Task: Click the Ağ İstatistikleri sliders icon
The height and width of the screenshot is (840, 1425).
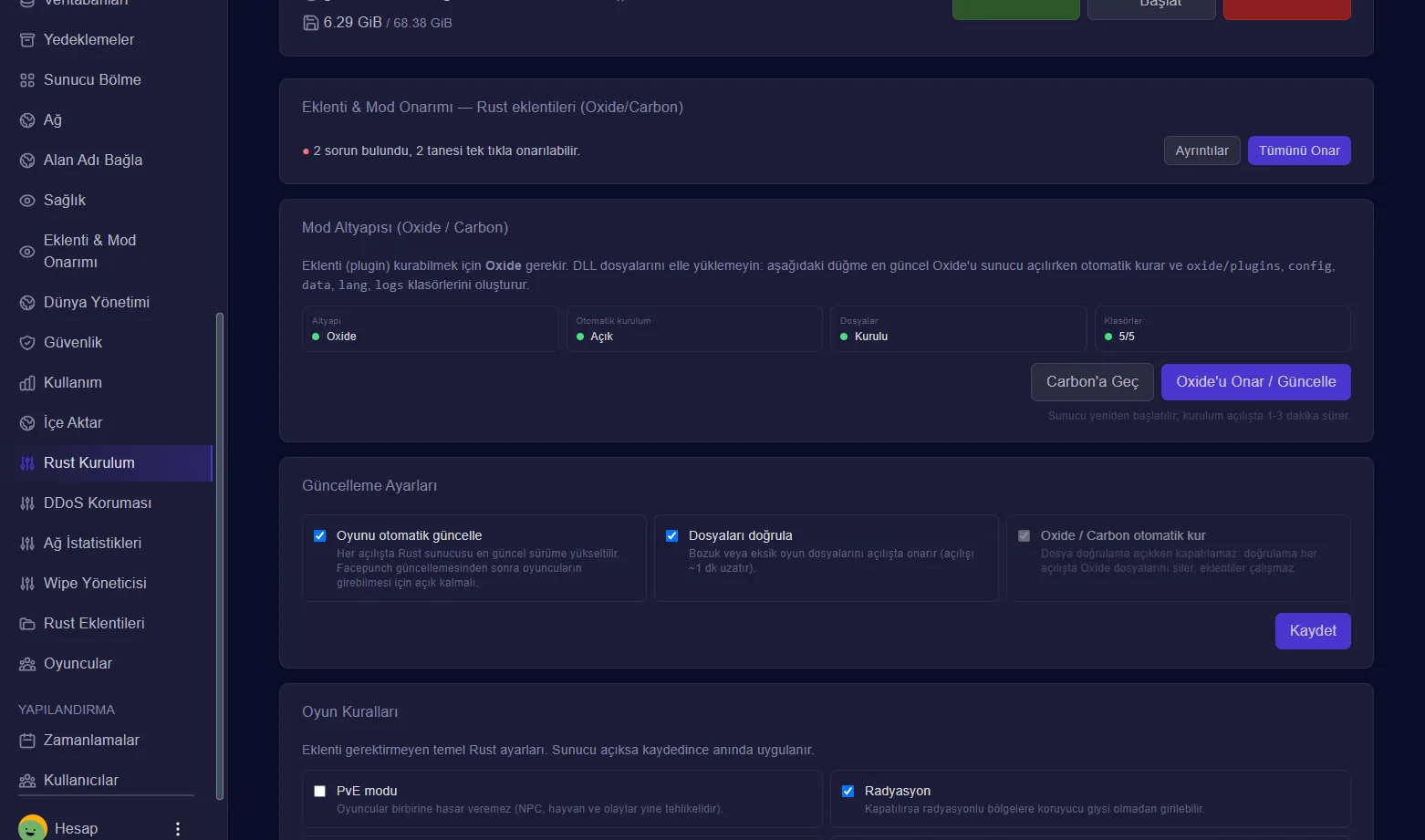Action: (x=27, y=544)
